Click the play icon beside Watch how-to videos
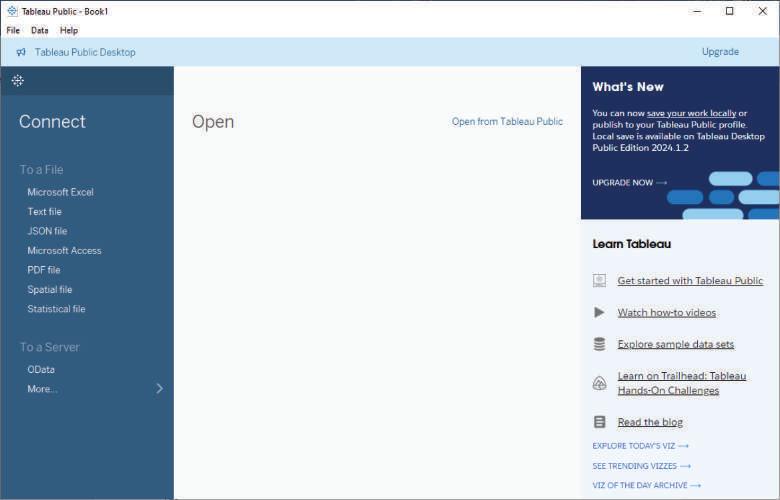Image resolution: width=780 pixels, height=500 pixels. [599, 312]
